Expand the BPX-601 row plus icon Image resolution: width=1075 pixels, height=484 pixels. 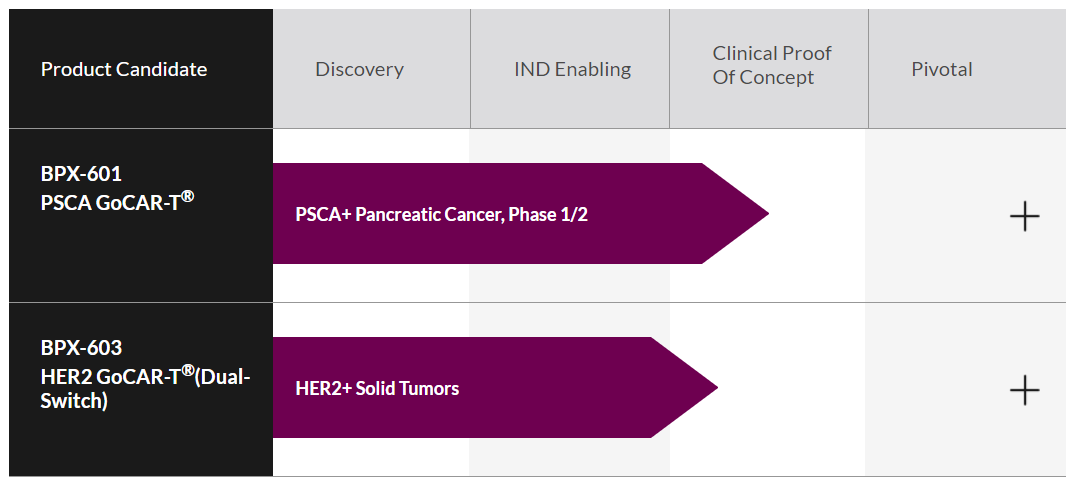[x=1025, y=216]
